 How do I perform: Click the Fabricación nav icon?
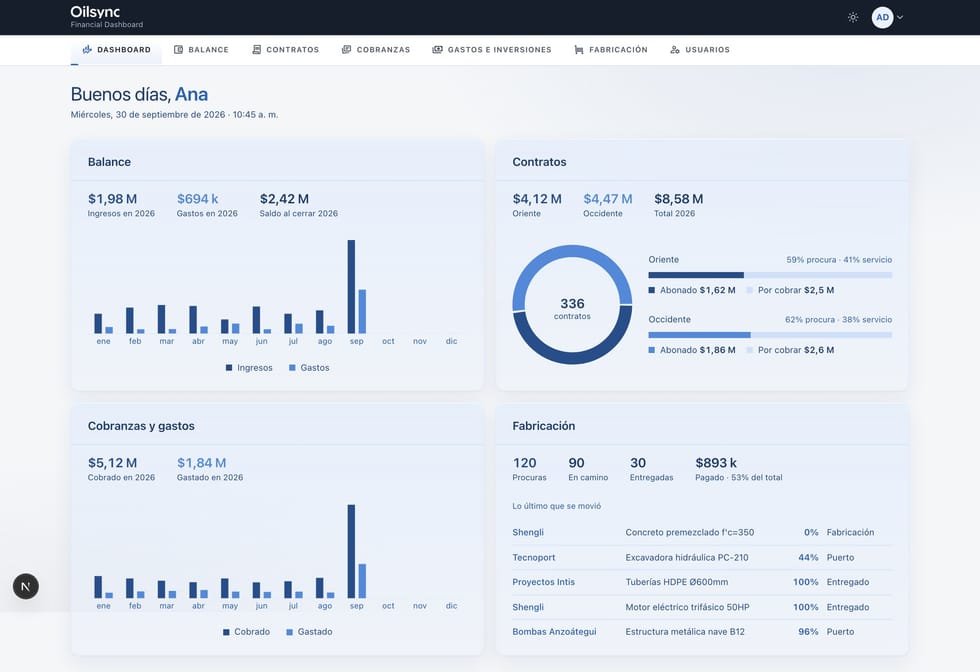pos(579,49)
